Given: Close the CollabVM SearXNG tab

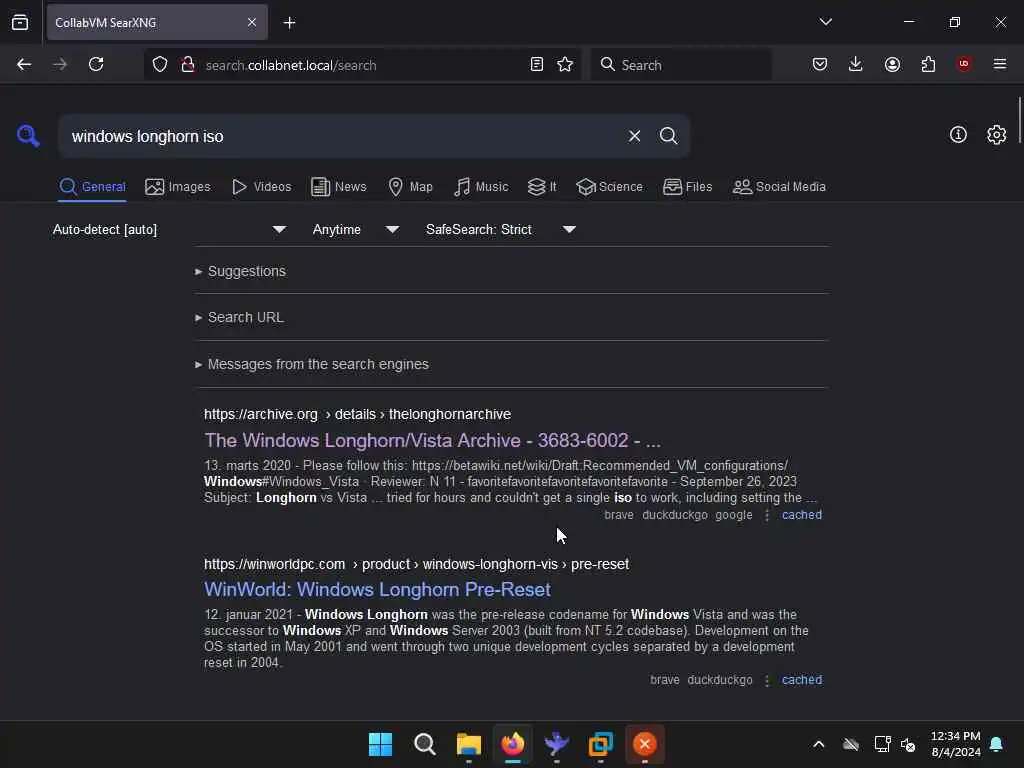Looking at the screenshot, I should 251,22.
